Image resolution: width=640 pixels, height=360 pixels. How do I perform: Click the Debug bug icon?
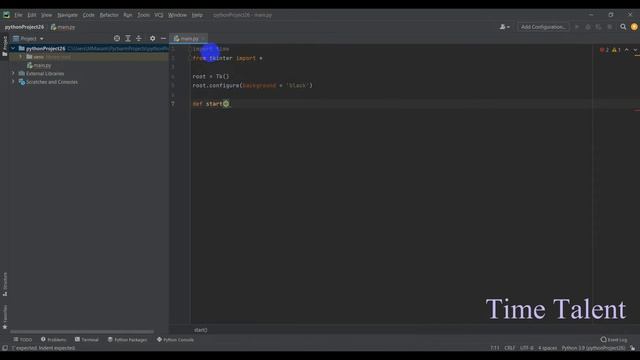588,27
